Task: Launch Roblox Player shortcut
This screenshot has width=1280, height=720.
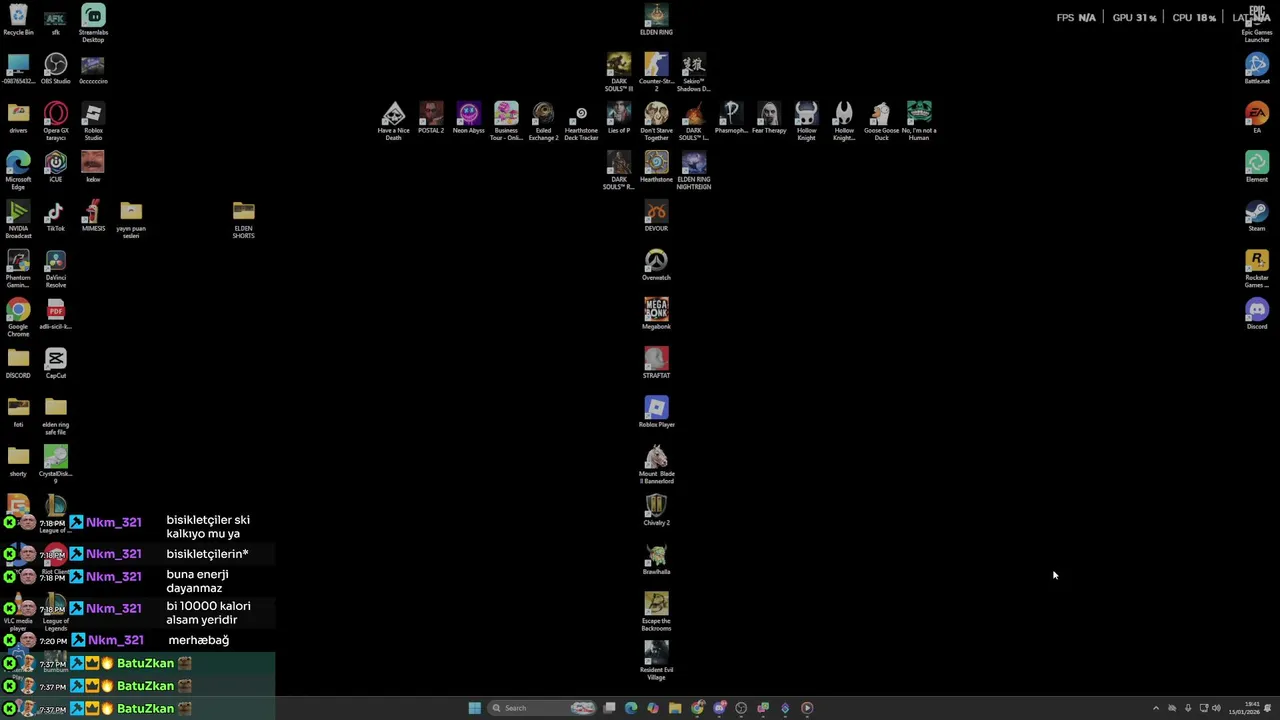Action: coord(656,412)
